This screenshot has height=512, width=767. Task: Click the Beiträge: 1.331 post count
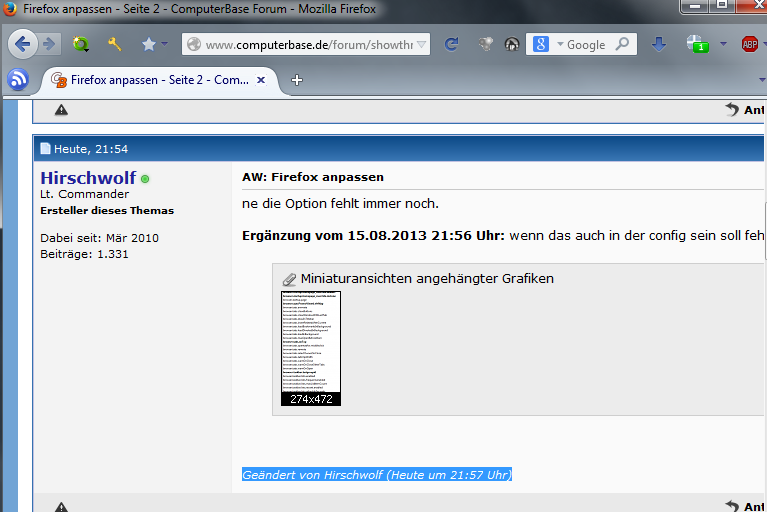point(84,254)
